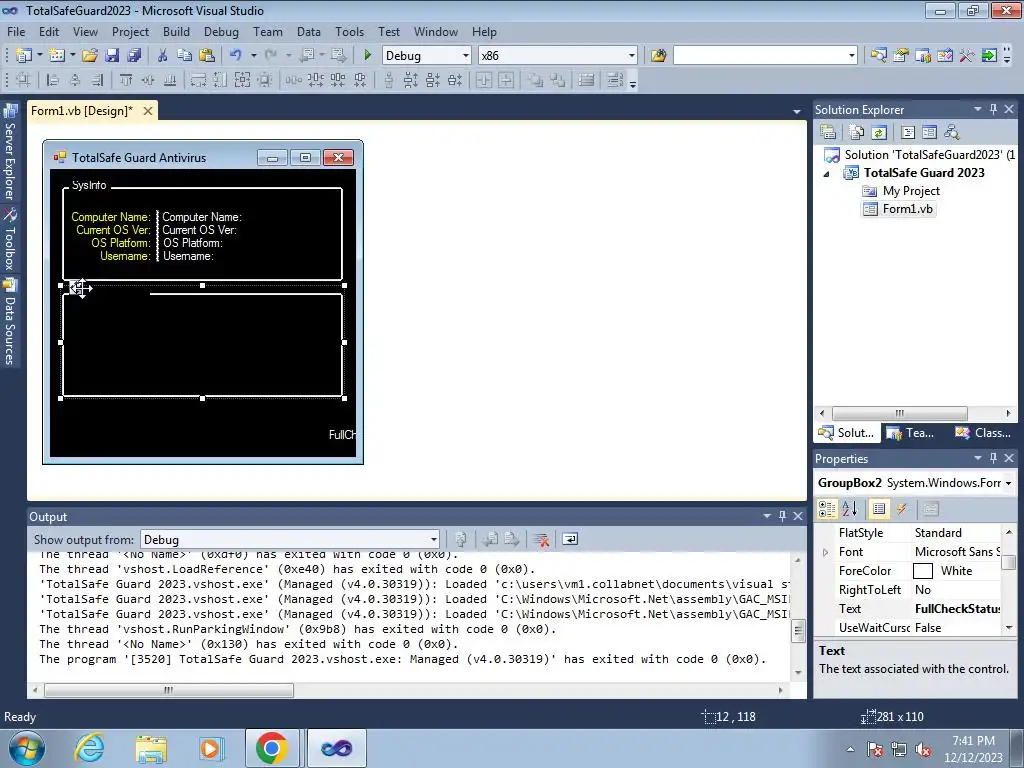The width and height of the screenshot is (1024, 768).
Task: Open the Debug menu
Action: 221,31
